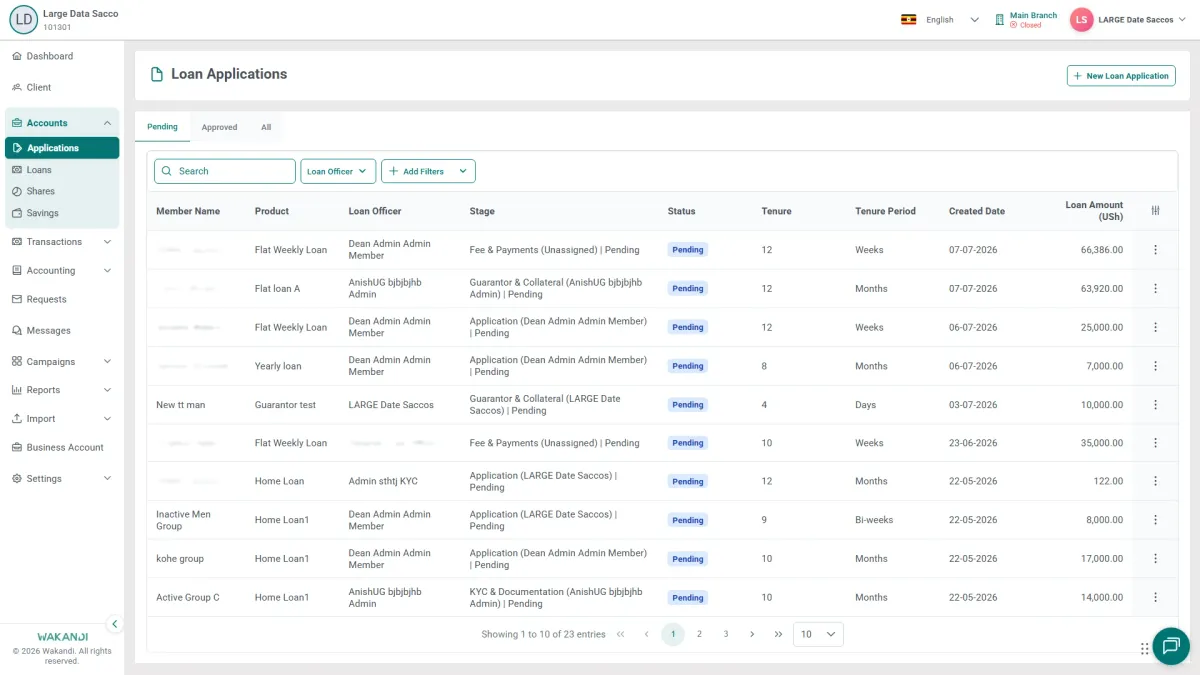Open row actions menu for Inactive Men Group
The width and height of the screenshot is (1200, 675).
point(1155,520)
